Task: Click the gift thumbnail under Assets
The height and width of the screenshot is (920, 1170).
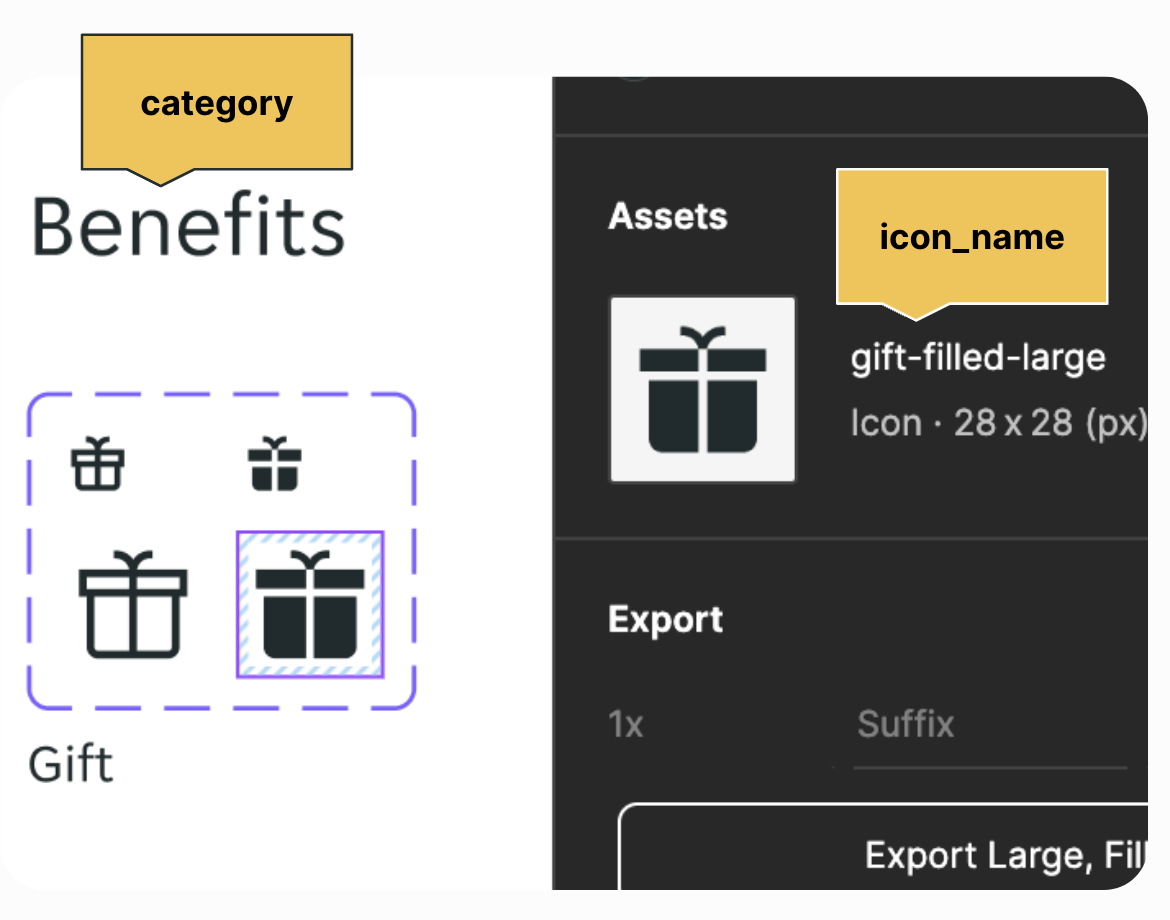Action: point(703,390)
